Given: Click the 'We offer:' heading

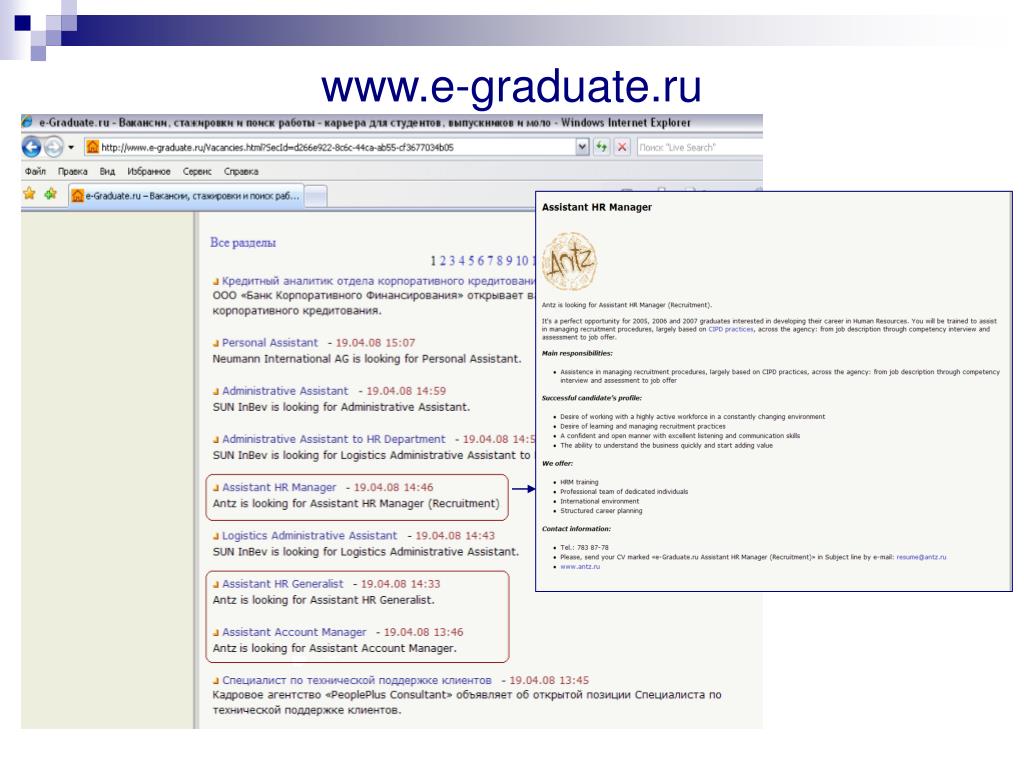Looking at the screenshot, I should click(557, 463).
